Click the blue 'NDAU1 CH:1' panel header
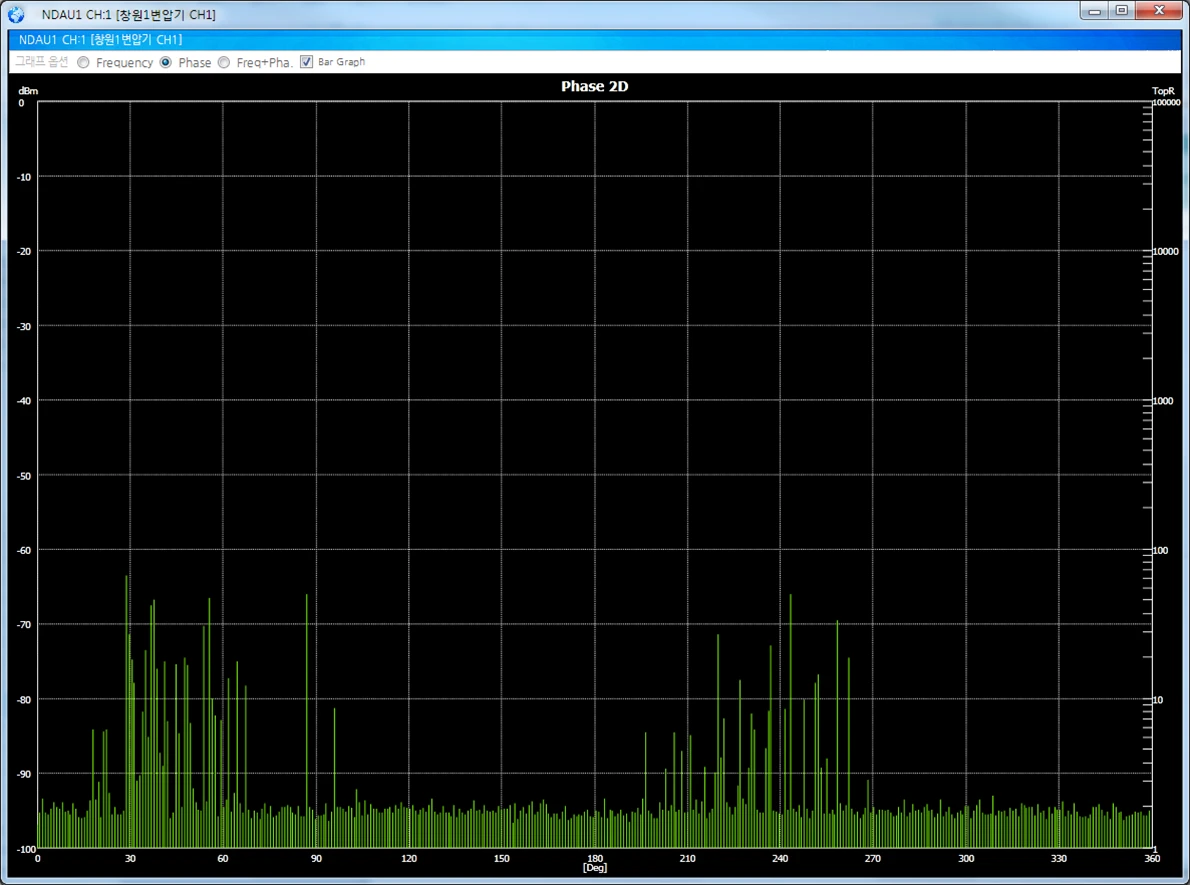1190x885 pixels. click(x=595, y=39)
